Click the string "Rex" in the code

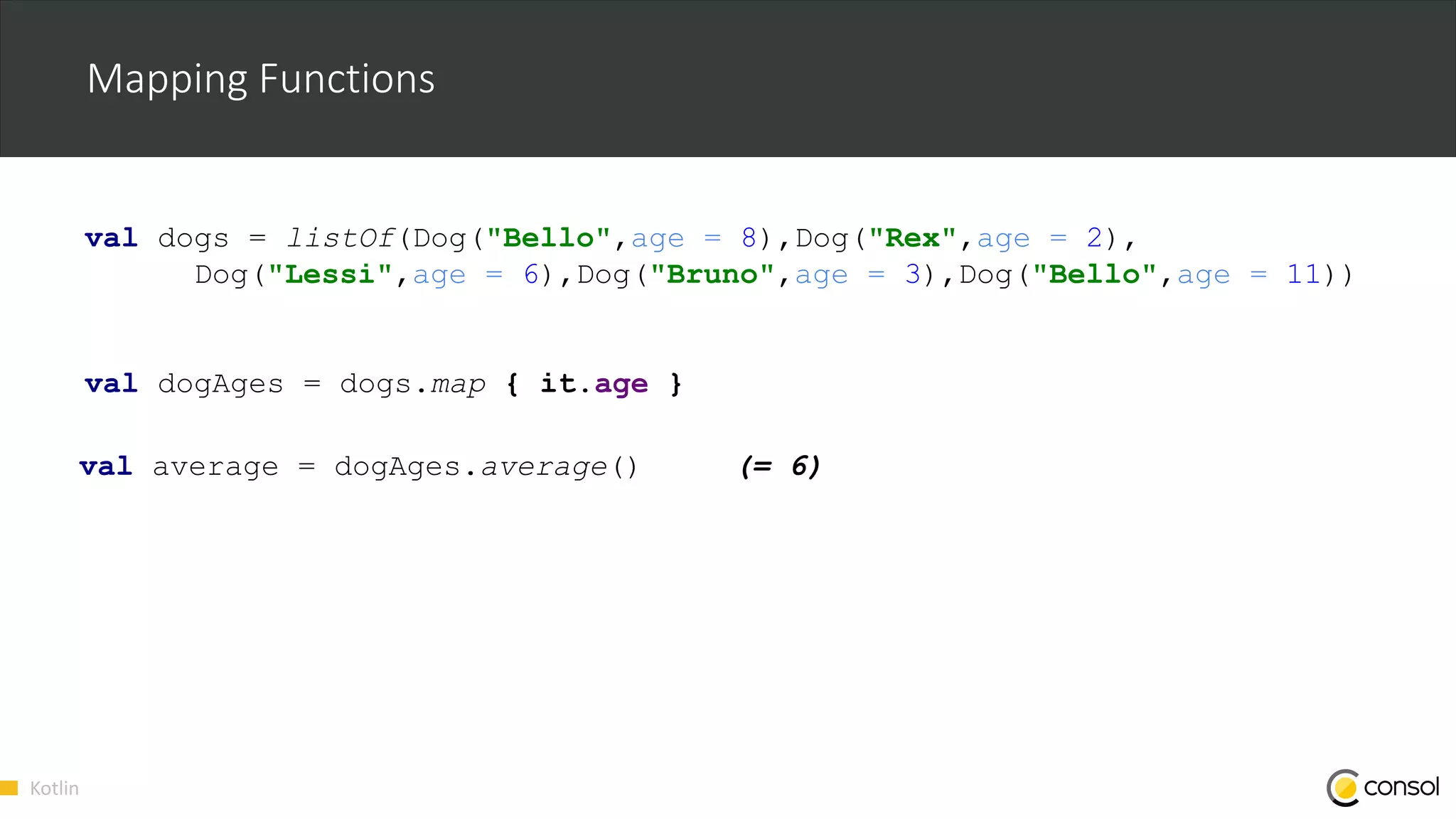(x=912, y=238)
